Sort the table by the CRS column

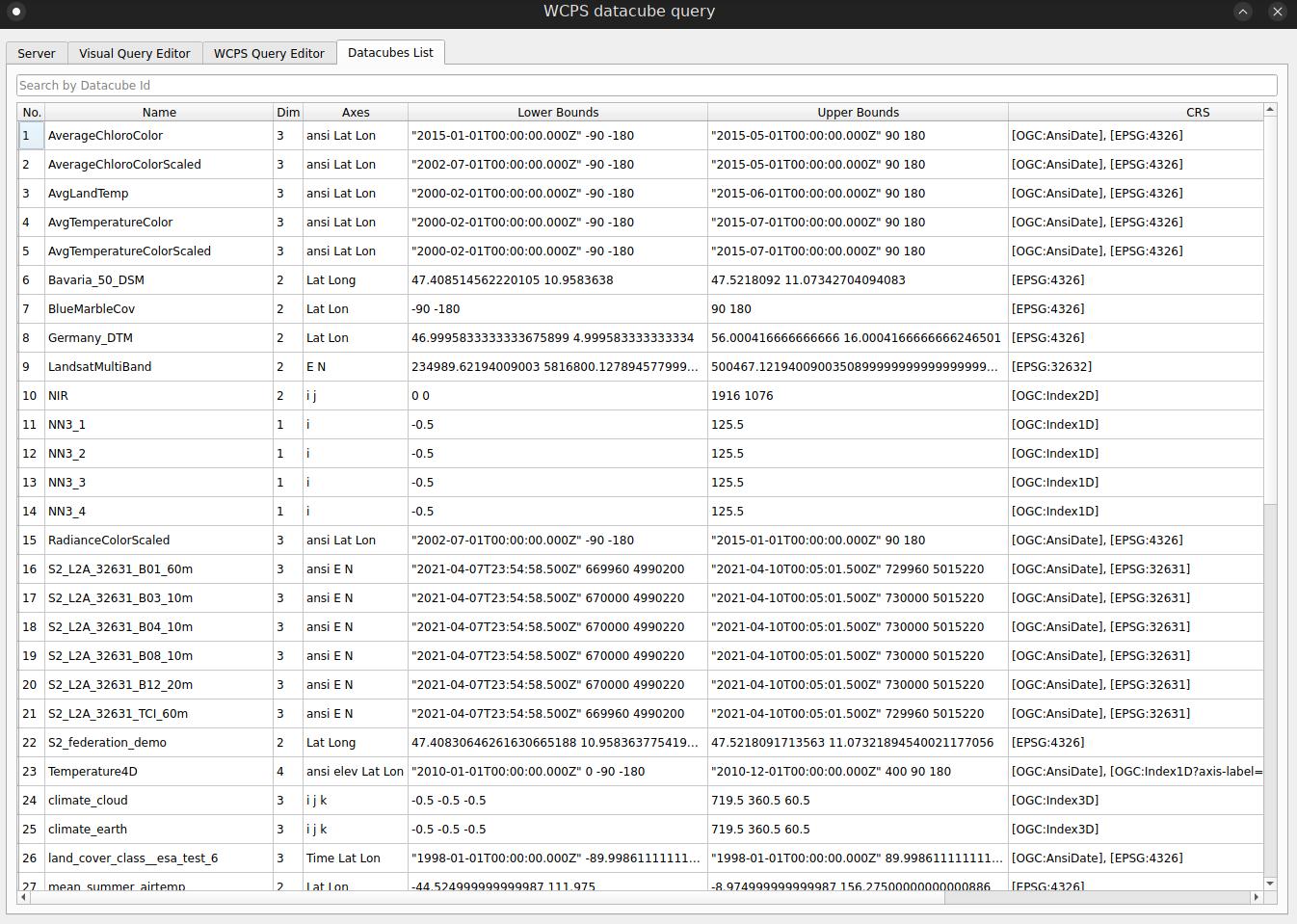[x=1198, y=112]
